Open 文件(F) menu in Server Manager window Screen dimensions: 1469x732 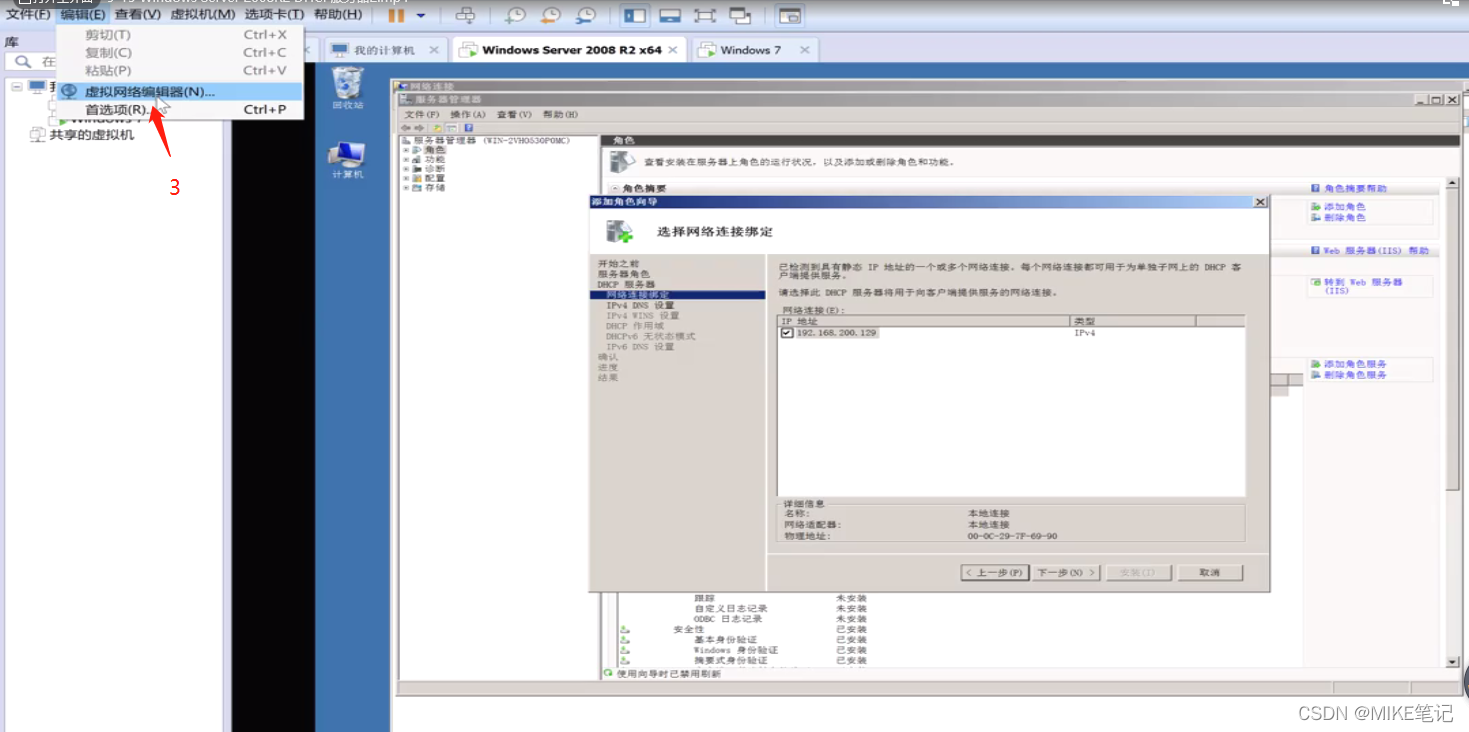pos(422,115)
